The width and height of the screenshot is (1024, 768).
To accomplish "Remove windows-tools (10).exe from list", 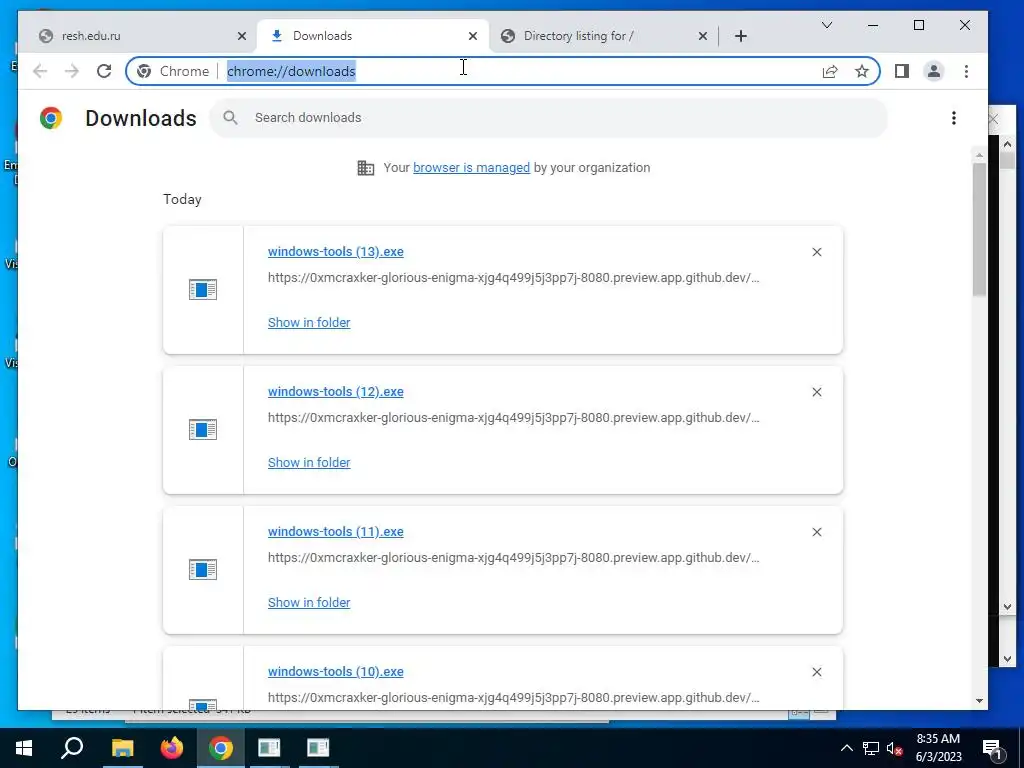I will coord(816,672).
